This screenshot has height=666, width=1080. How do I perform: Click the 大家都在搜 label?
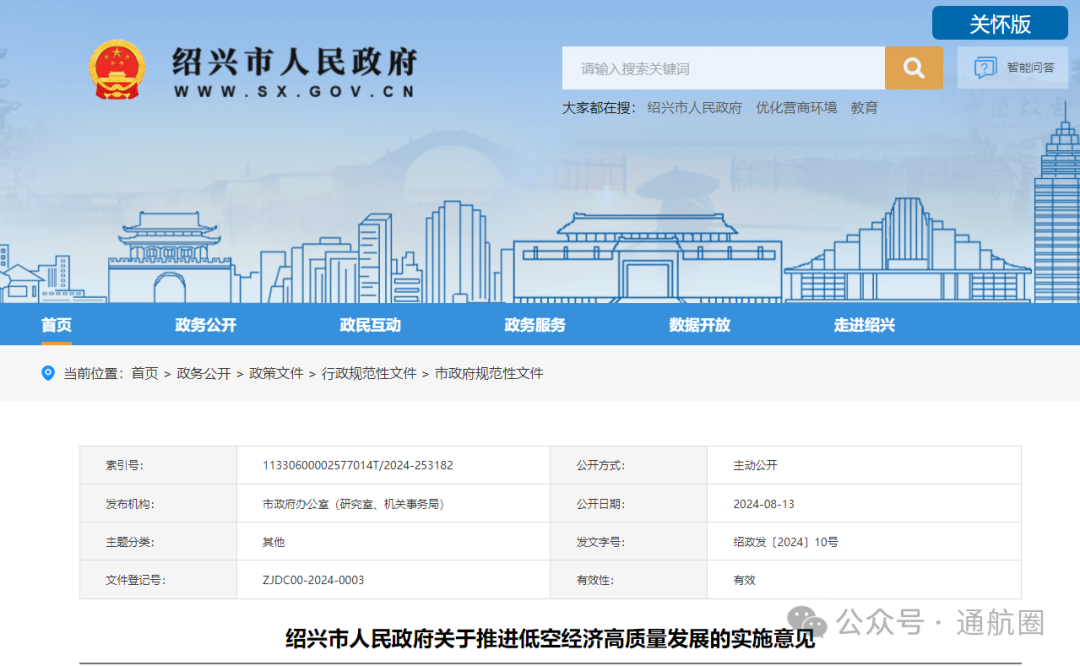pyautogui.click(x=599, y=108)
